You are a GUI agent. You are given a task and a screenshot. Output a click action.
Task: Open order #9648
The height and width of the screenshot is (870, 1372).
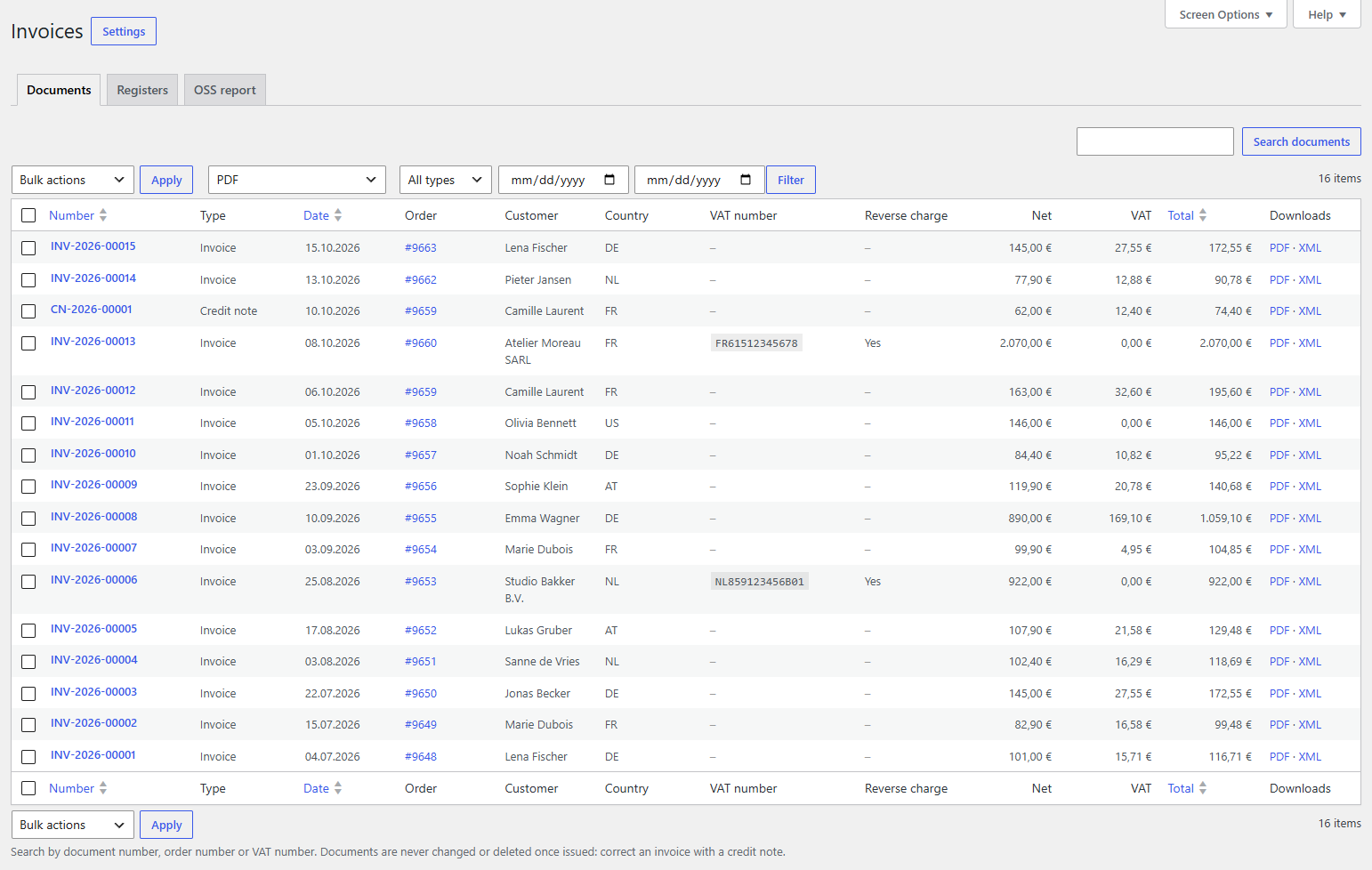(x=421, y=757)
